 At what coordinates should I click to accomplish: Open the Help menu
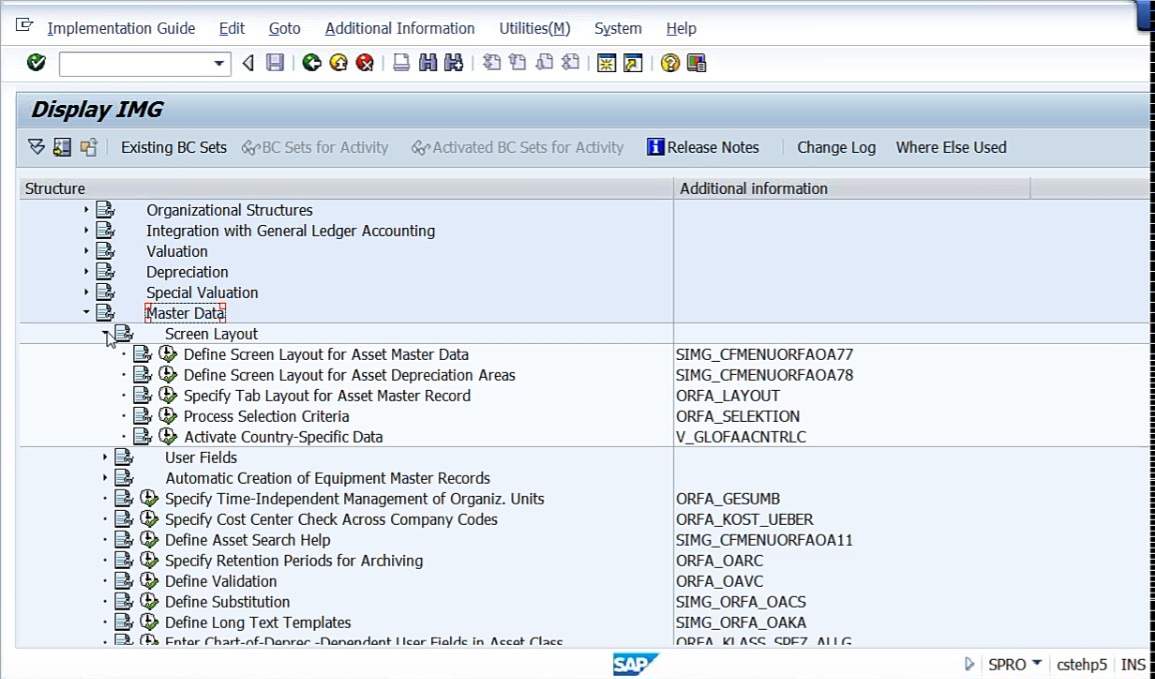pos(681,29)
